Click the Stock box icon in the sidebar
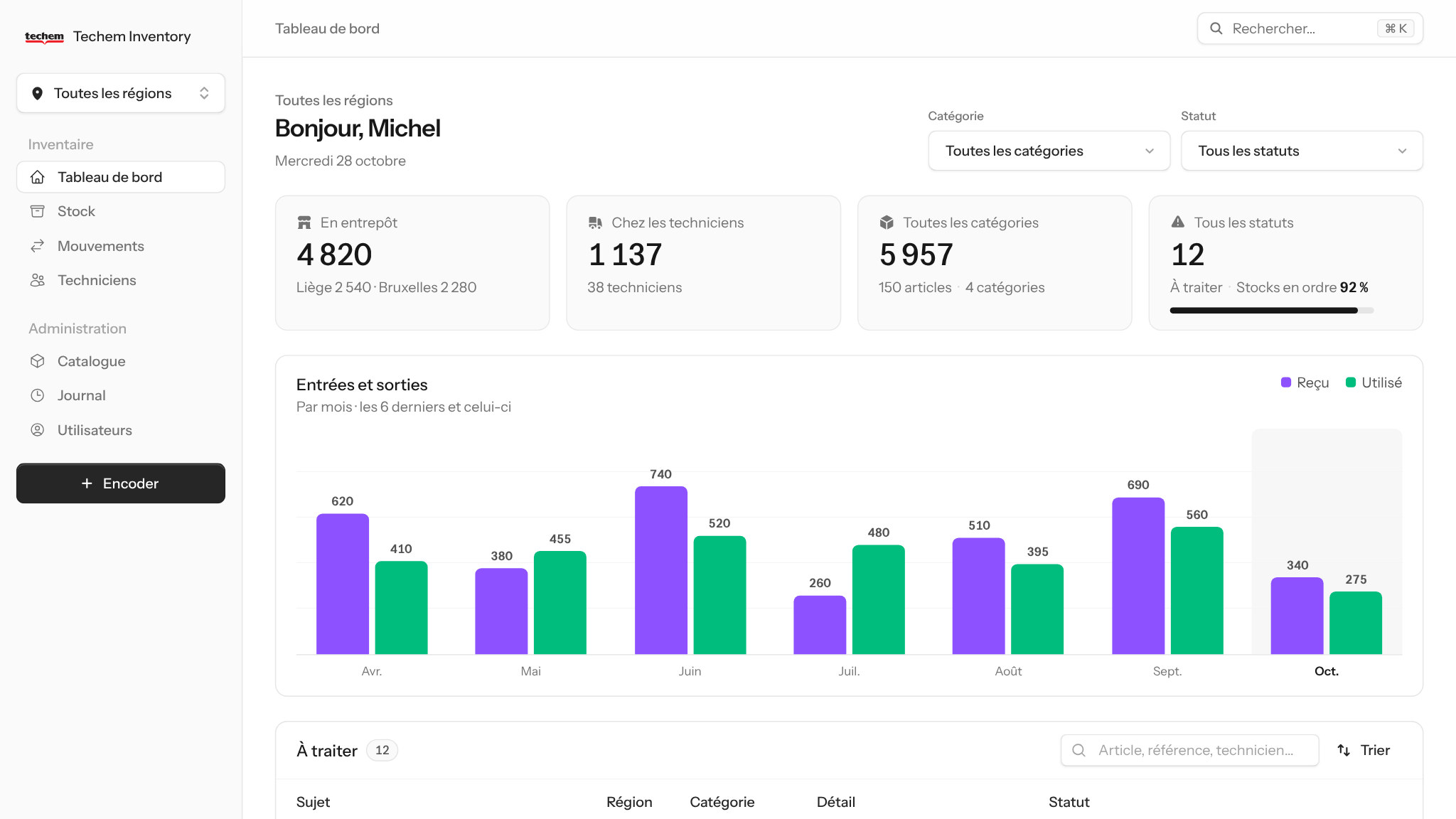 tap(38, 211)
